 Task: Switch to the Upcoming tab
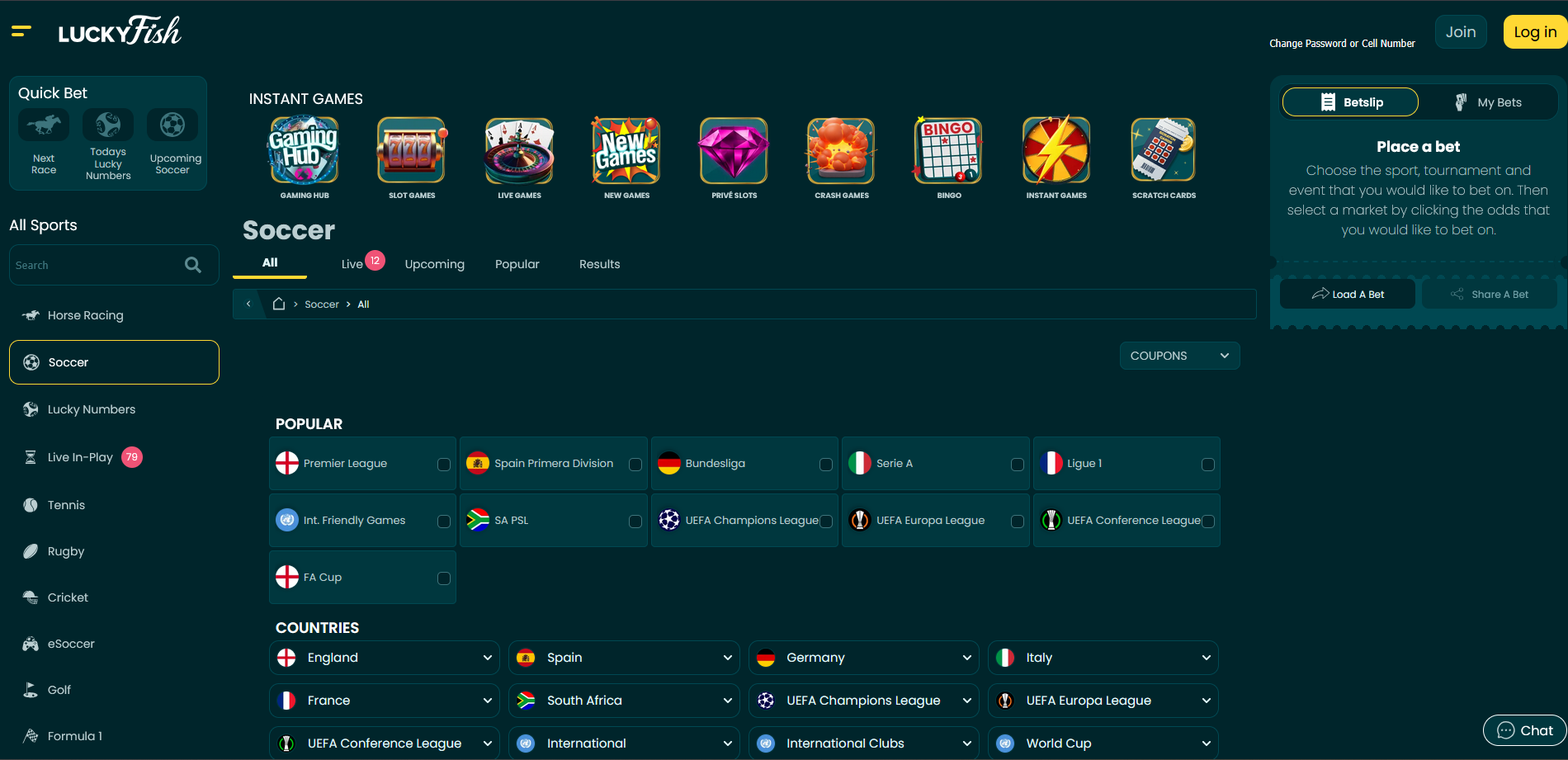coord(434,264)
